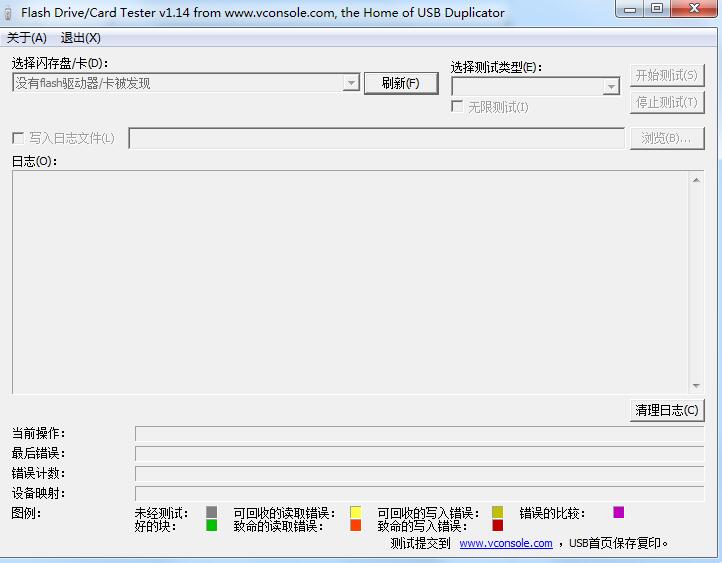Click the orange 致命的读取错误 legend swatch
The image size is (722, 563).
tap(355, 525)
